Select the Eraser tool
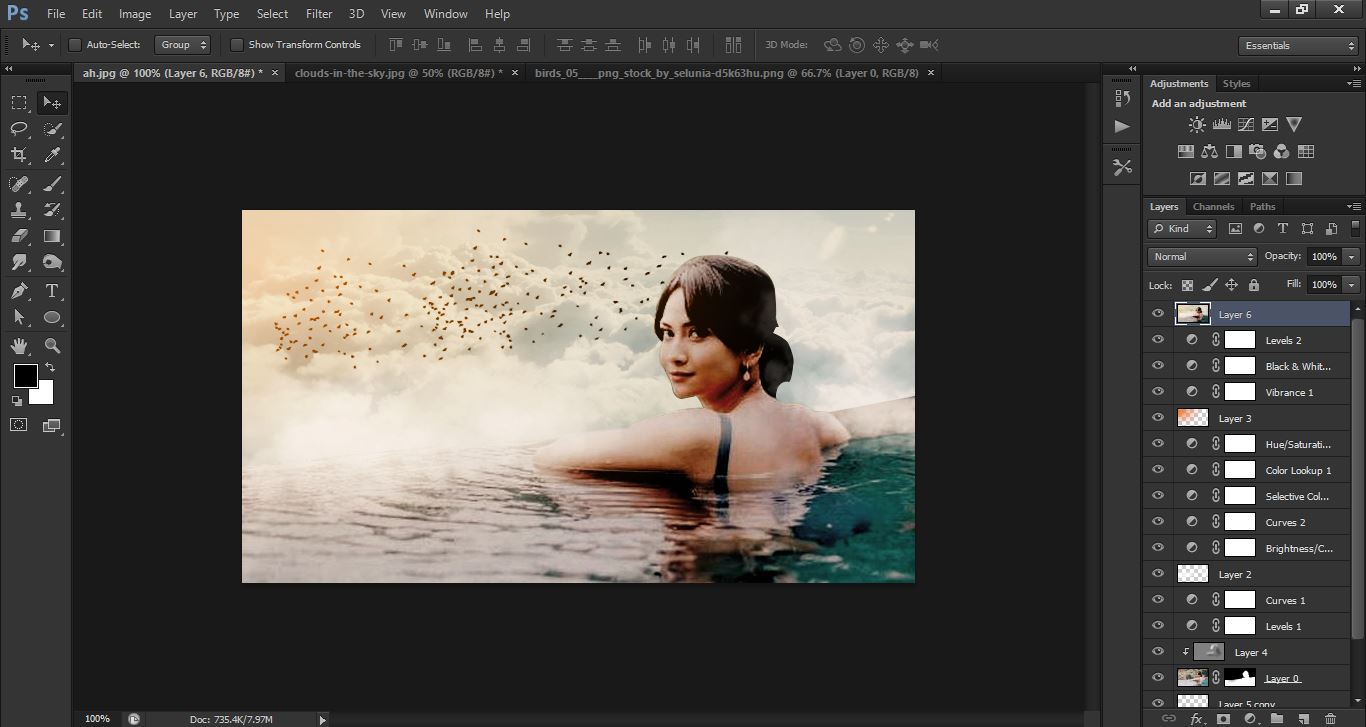This screenshot has width=1366, height=727. [x=19, y=237]
